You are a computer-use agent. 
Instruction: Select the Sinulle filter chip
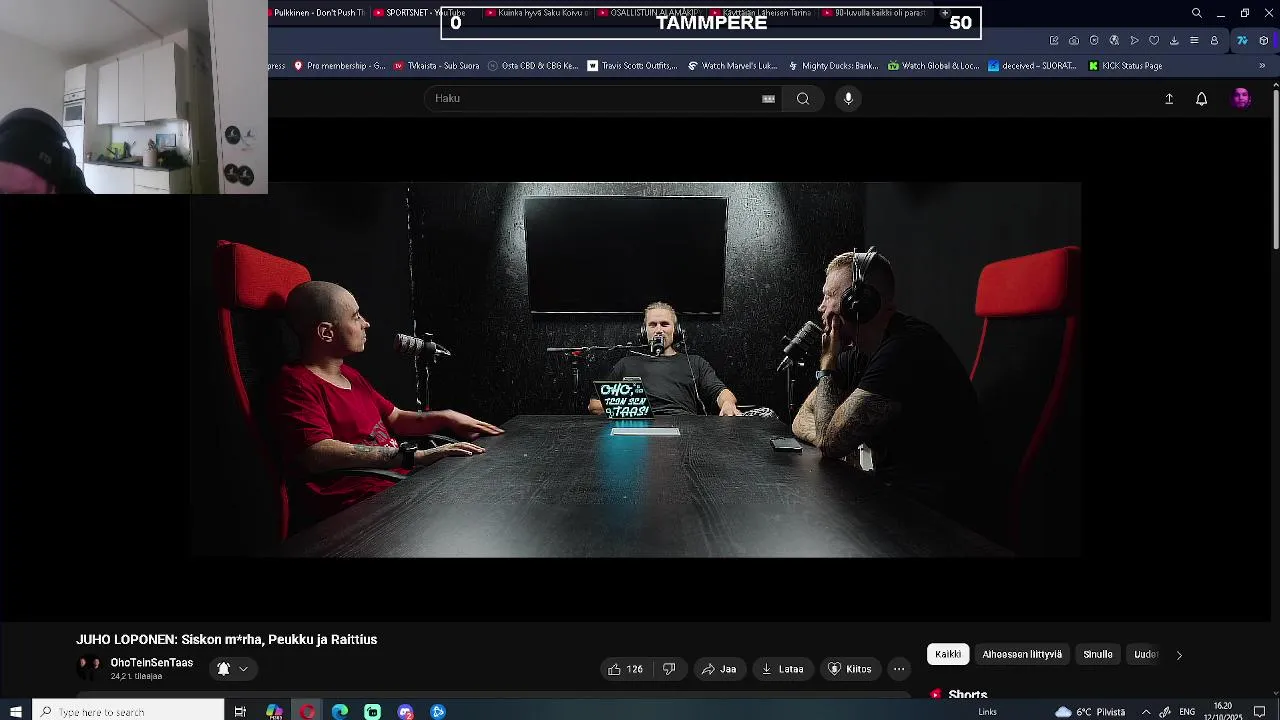pos(1097,654)
